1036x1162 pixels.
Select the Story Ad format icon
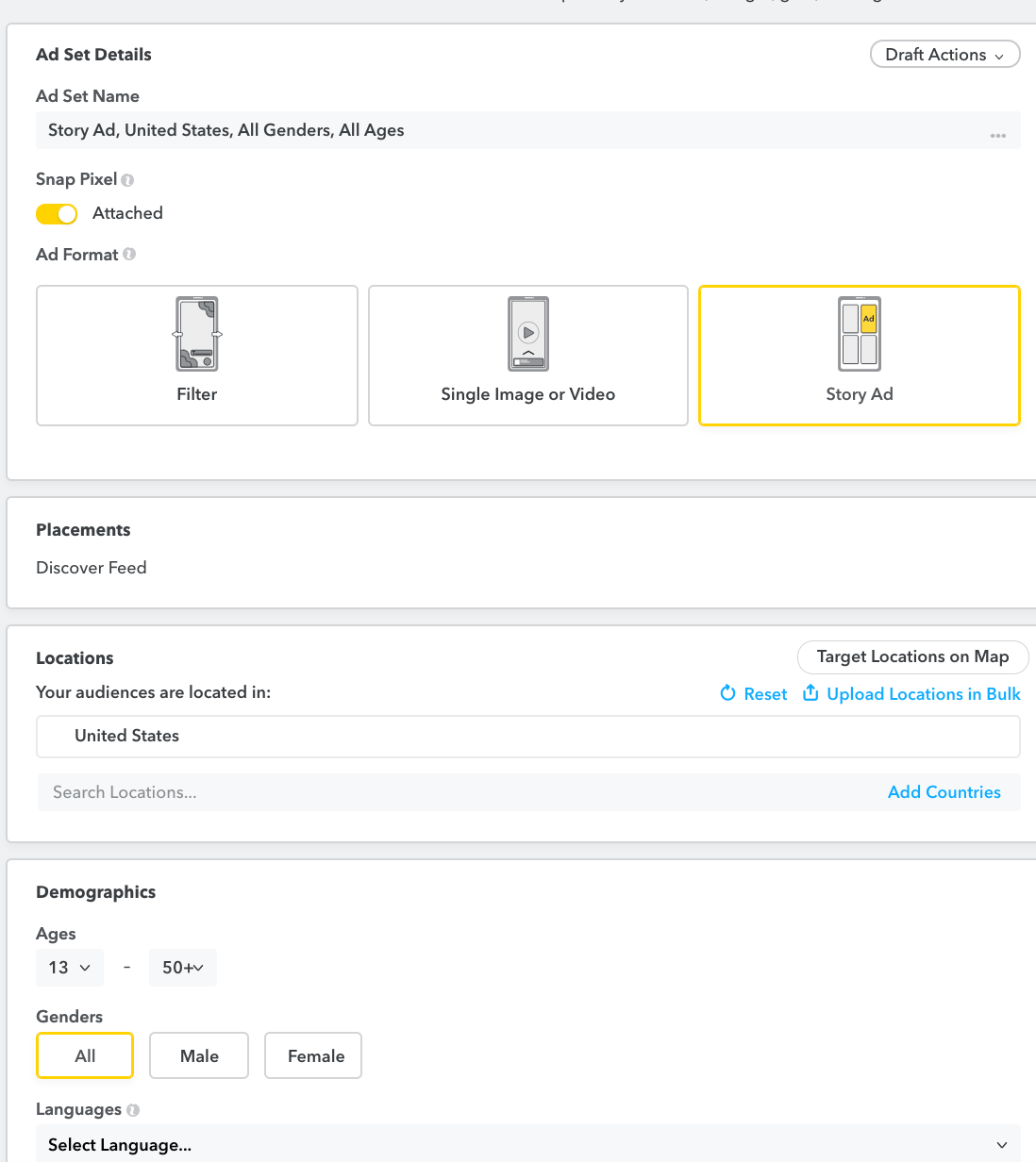859,334
